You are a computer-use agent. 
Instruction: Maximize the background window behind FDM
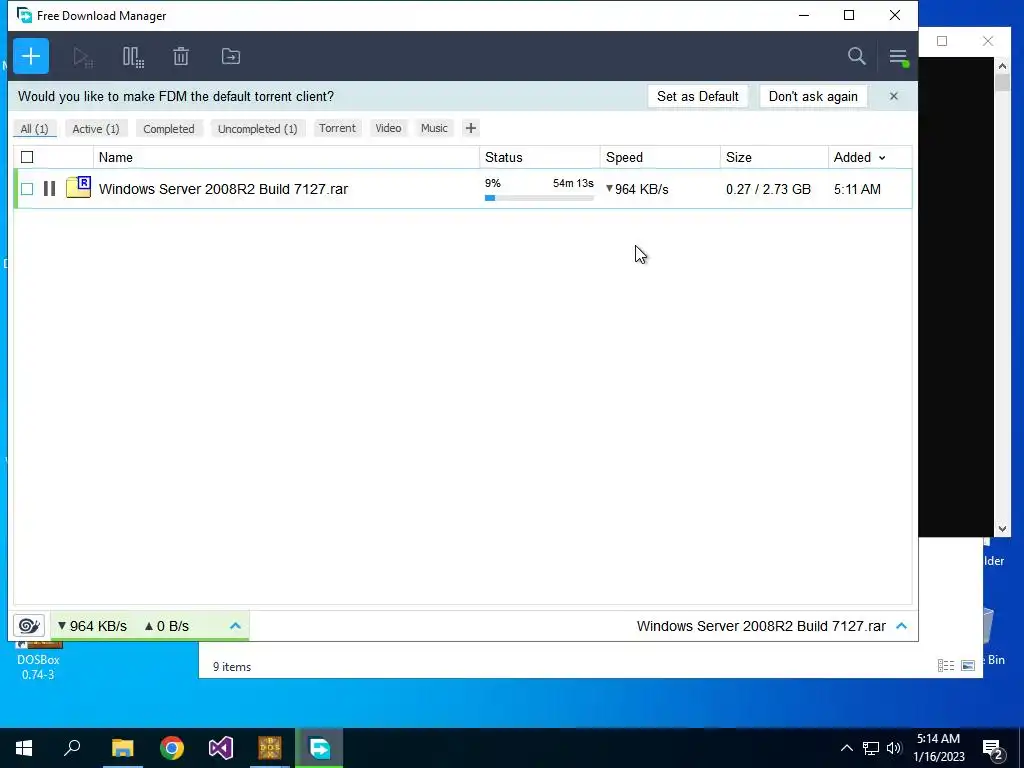tap(942, 41)
